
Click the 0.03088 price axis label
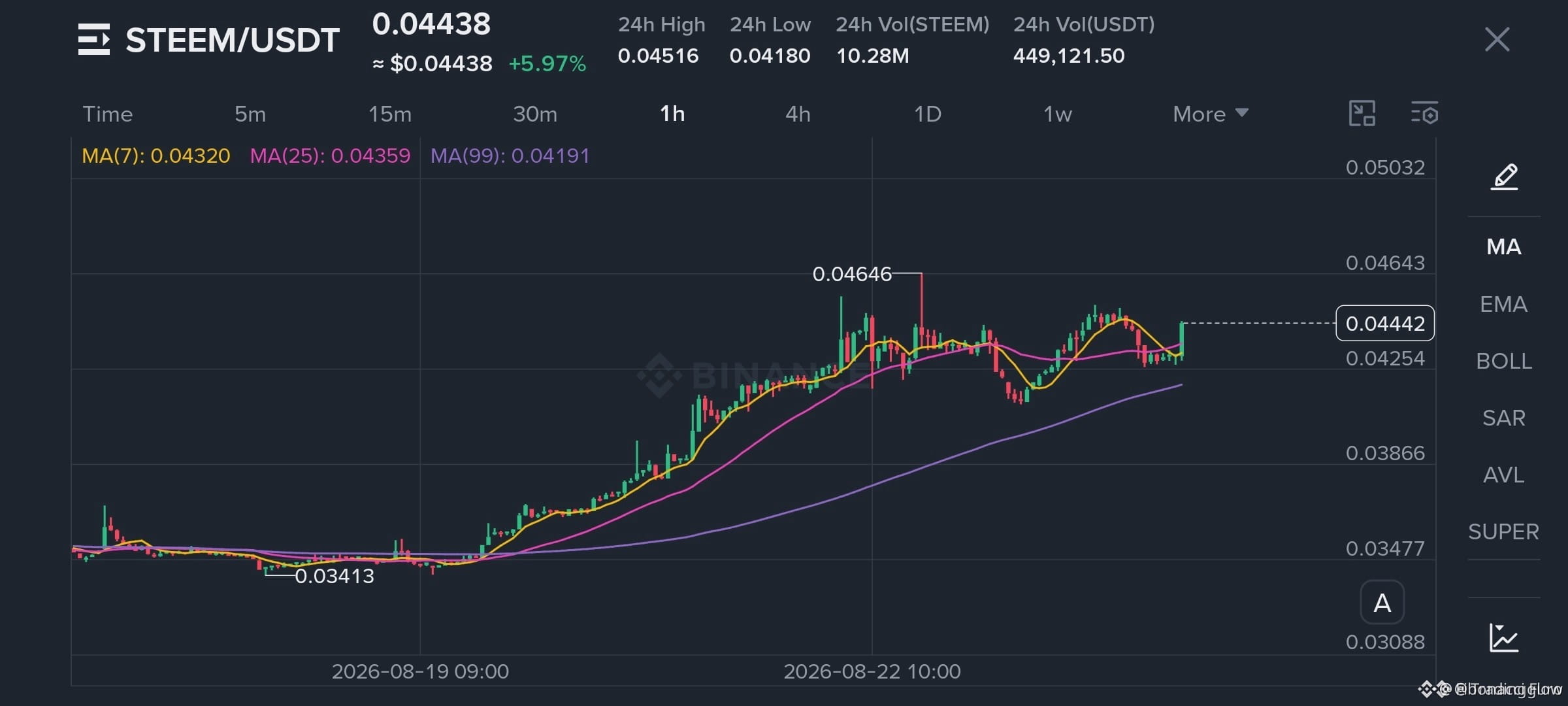click(x=1385, y=642)
